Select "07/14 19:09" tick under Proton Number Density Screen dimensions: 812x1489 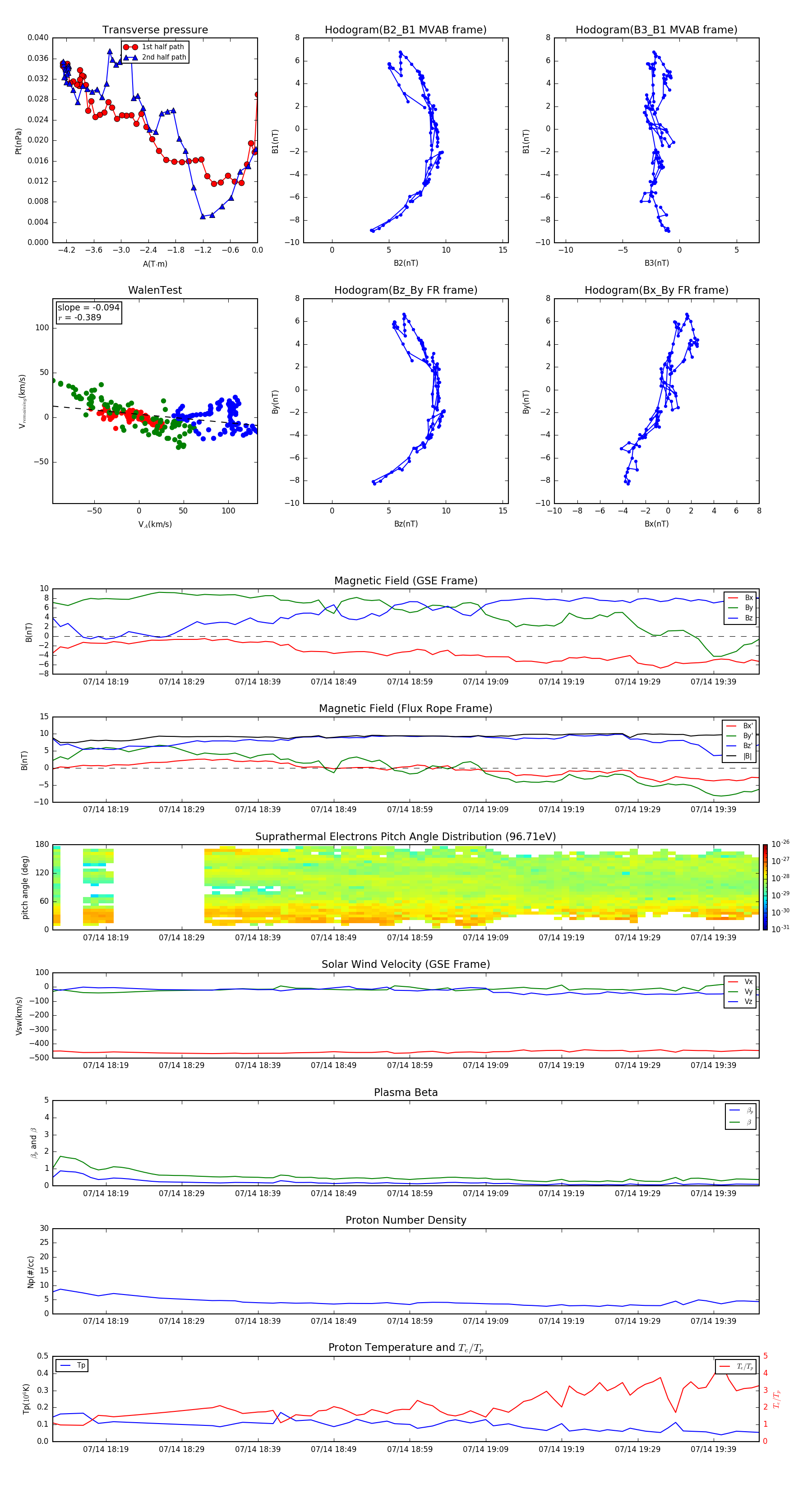coord(485,1321)
